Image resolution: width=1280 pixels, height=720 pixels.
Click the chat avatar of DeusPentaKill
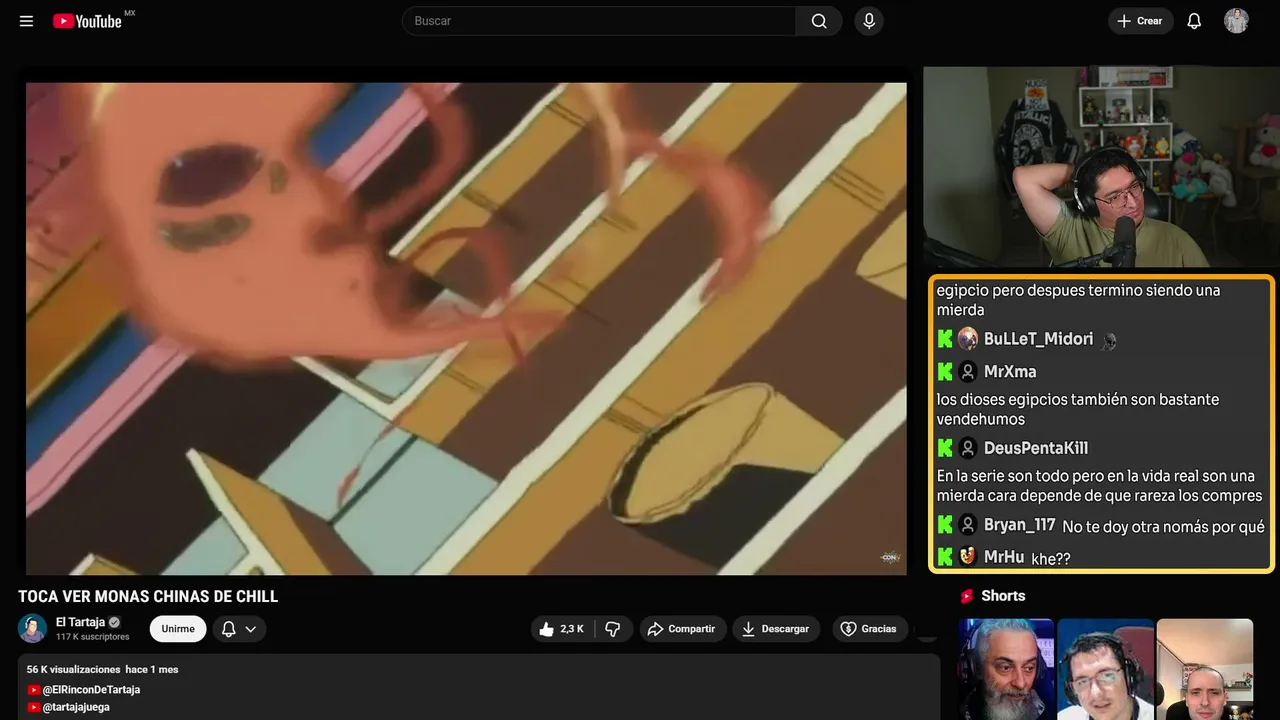pyautogui.click(x=968, y=448)
